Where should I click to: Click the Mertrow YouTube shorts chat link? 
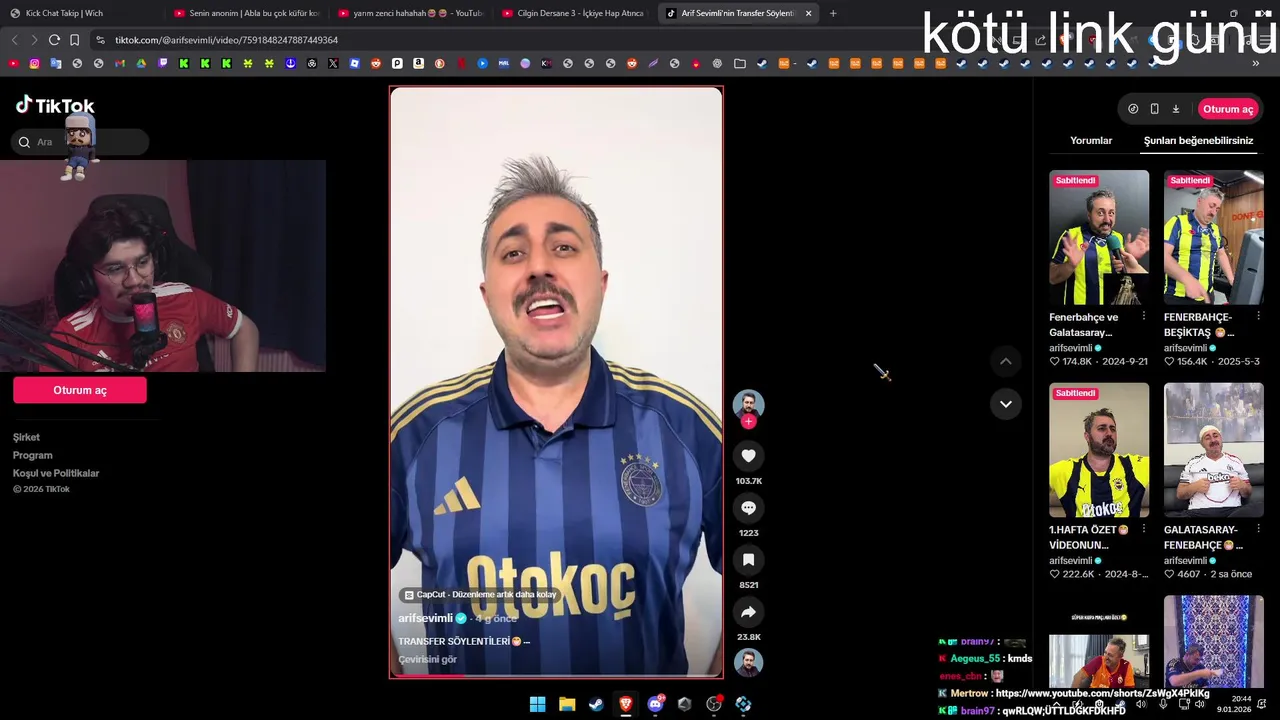coord(1103,693)
